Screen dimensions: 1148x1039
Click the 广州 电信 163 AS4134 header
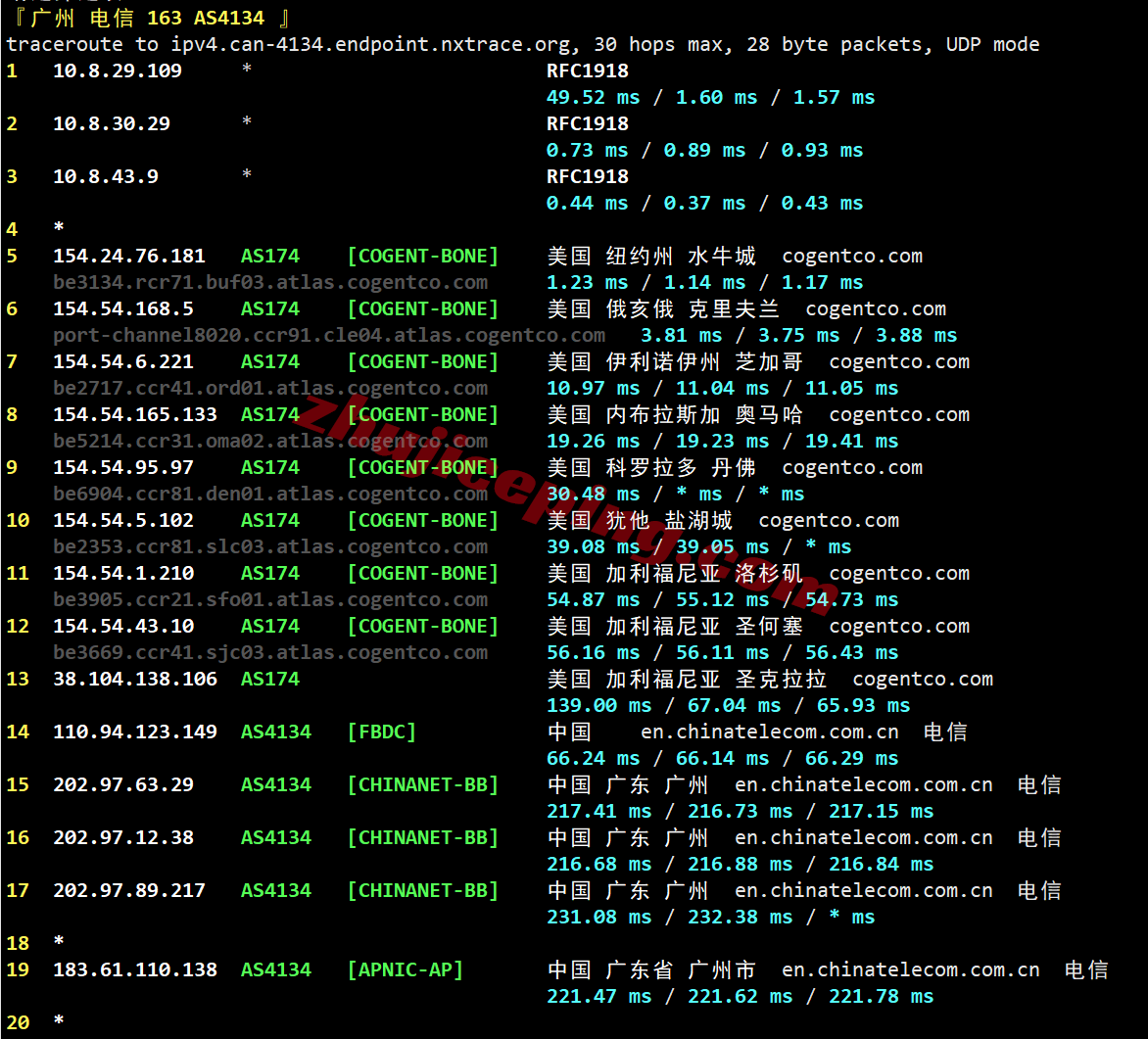tap(148, 18)
